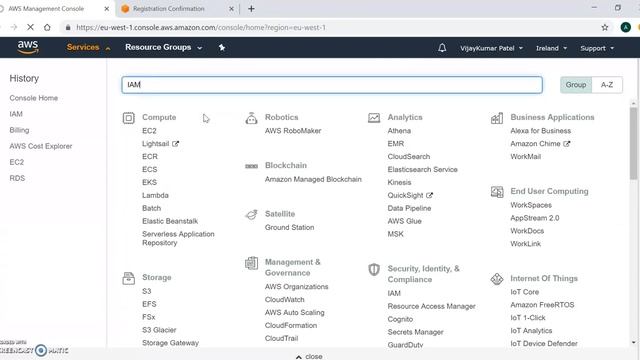Open Console Home from History

tap(33, 98)
